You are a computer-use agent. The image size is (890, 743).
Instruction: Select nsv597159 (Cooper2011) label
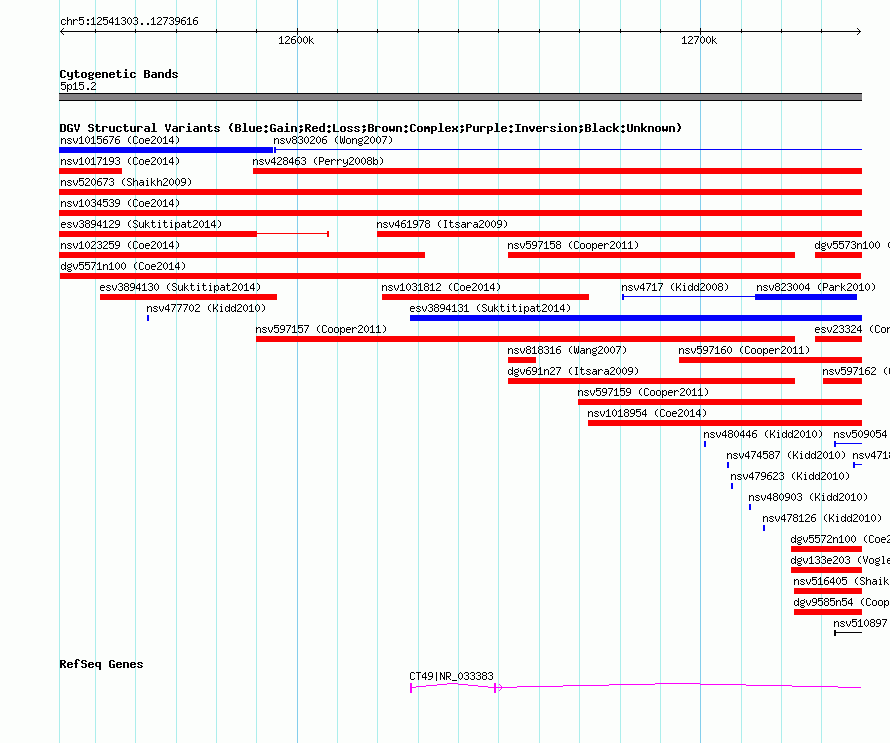click(x=643, y=392)
